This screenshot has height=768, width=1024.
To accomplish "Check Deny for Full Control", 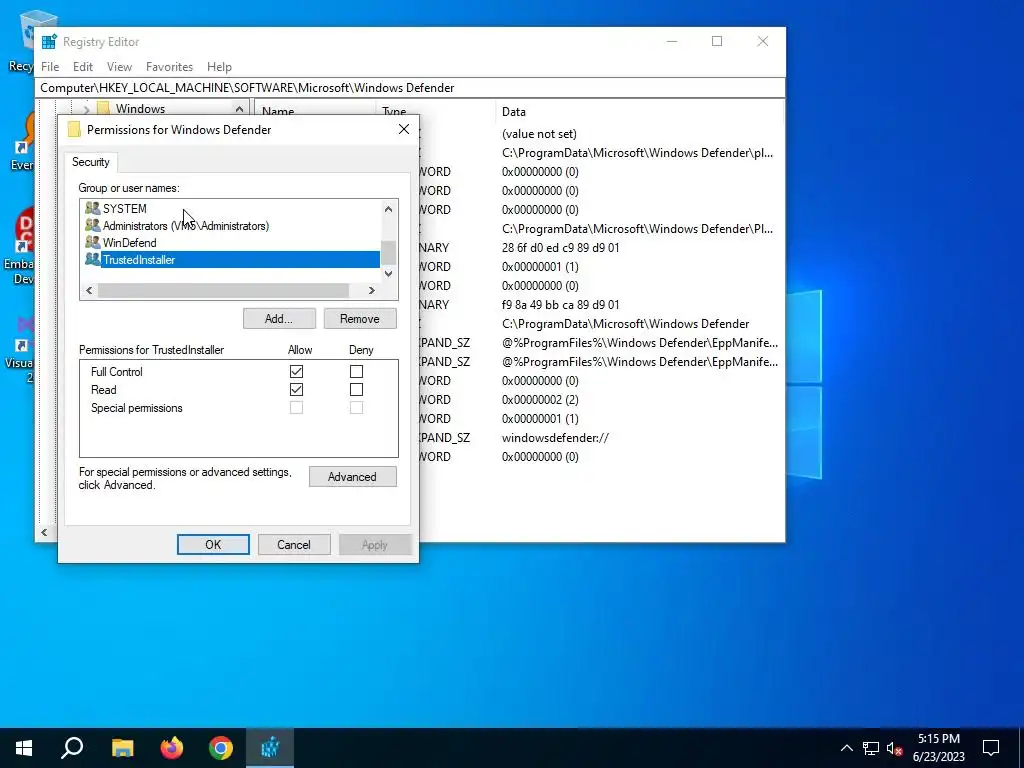I will coord(357,372).
